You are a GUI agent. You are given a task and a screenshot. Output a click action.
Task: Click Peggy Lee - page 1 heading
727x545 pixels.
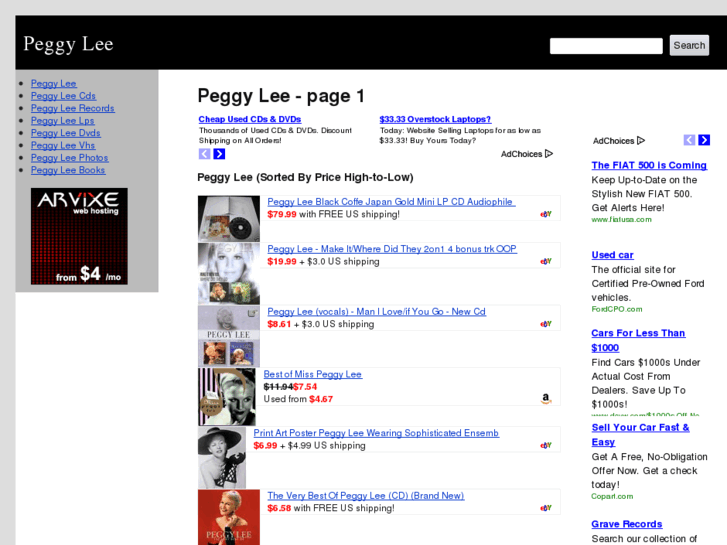[x=281, y=96]
